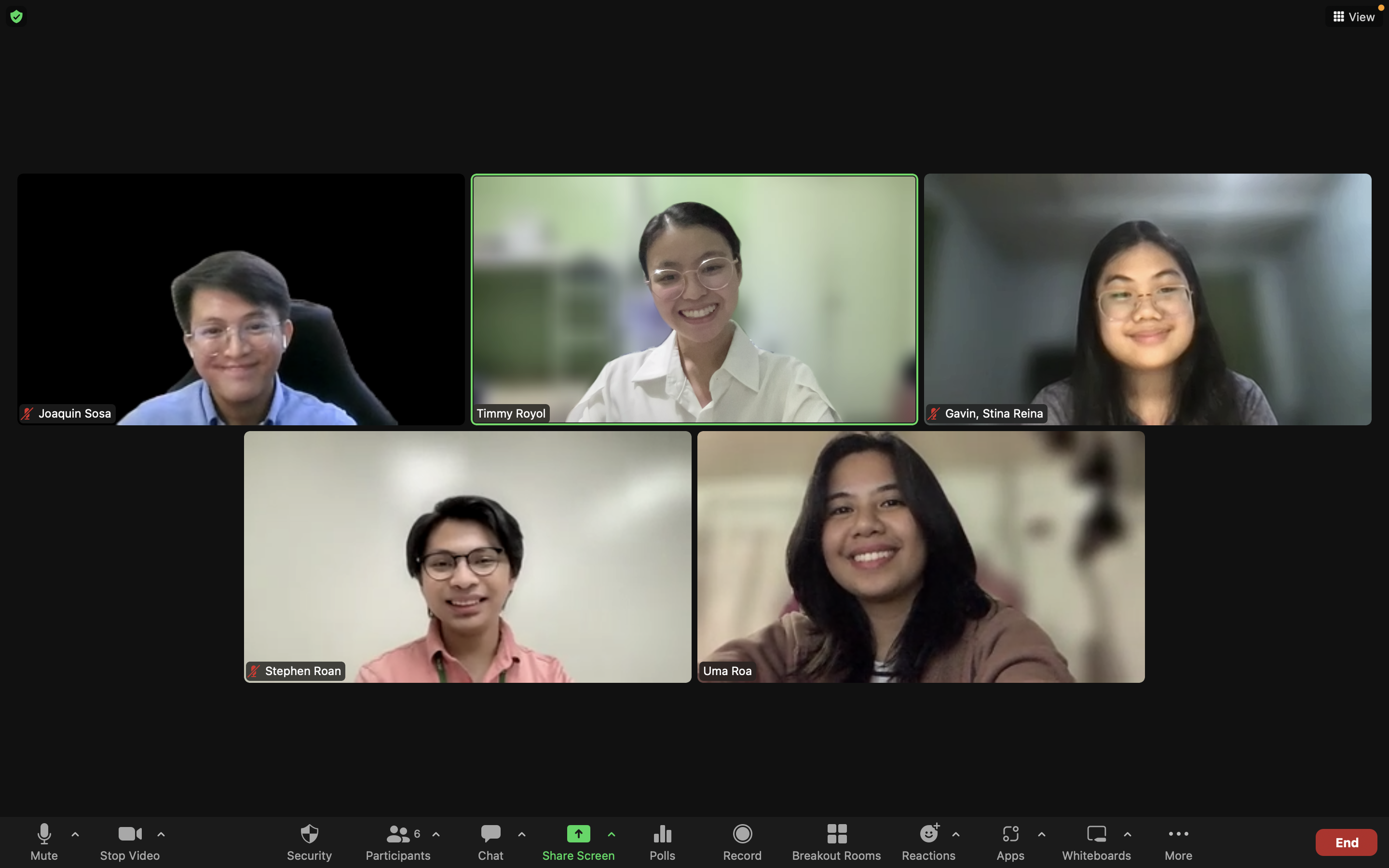Click the Timmy Royol name label
The width and height of the screenshot is (1389, 868).
coord(511,413)
